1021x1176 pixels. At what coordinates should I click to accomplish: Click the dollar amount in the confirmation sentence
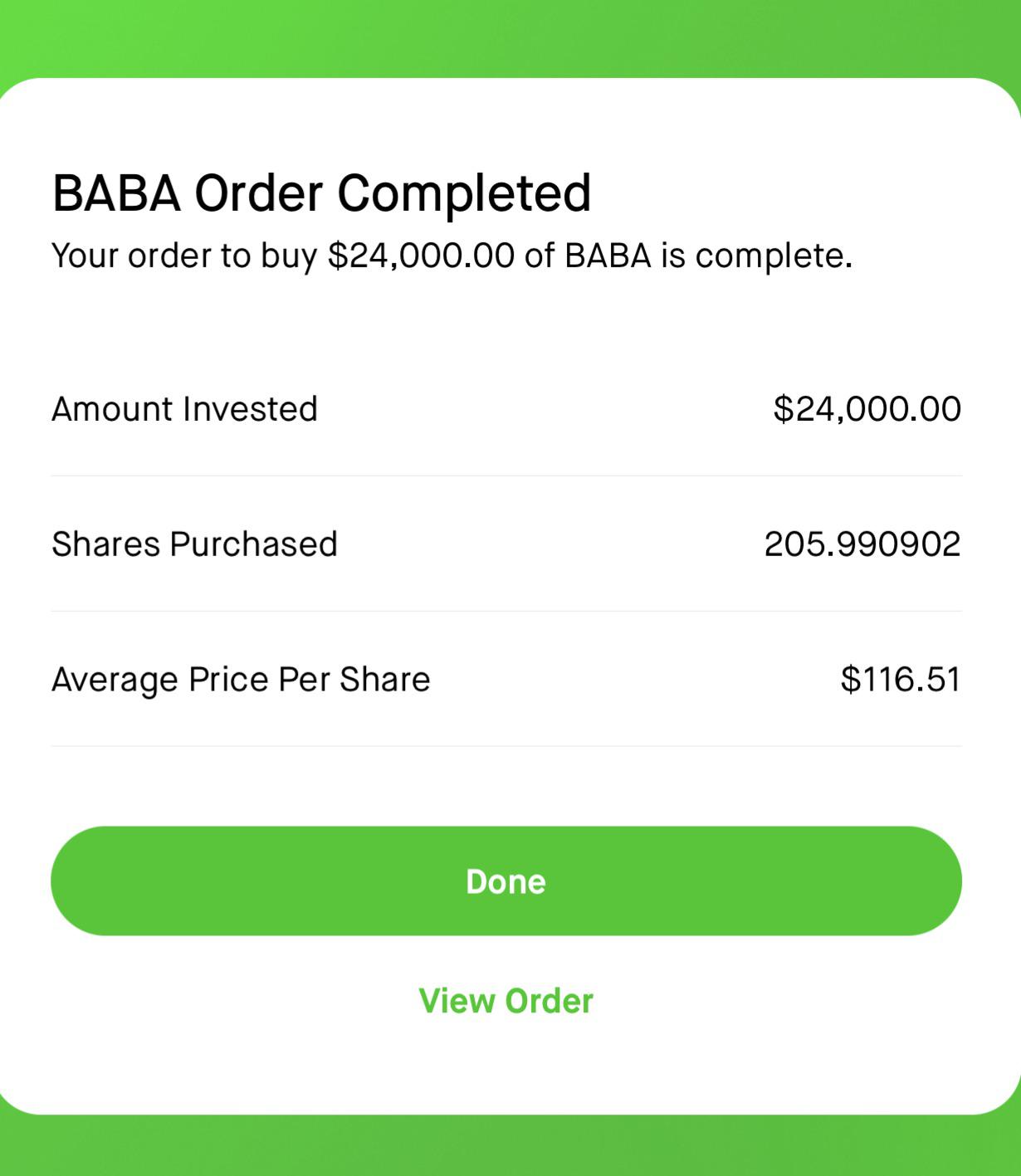coord(421,256)
